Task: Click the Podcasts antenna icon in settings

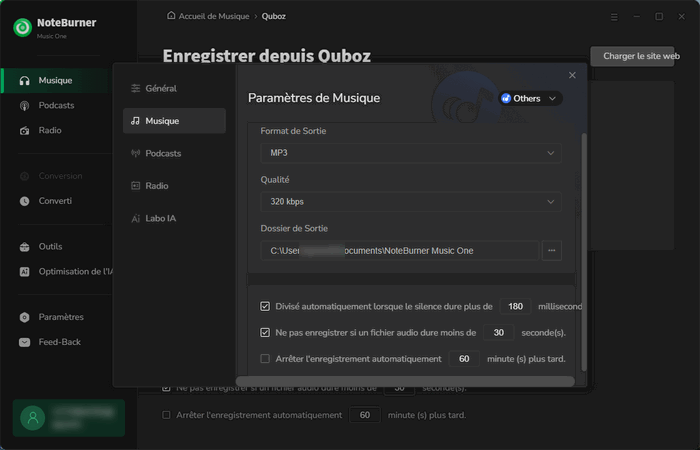Action: [x=135, y=153]
